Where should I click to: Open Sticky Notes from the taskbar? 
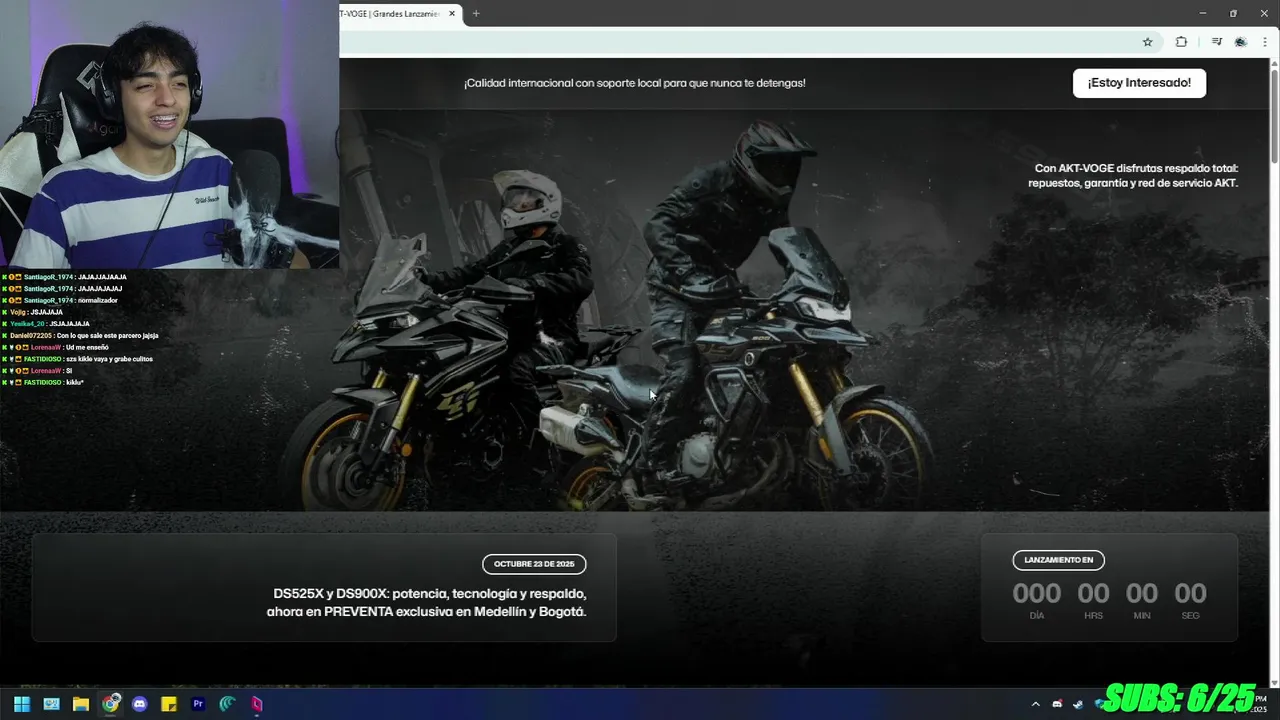(169, 704)
